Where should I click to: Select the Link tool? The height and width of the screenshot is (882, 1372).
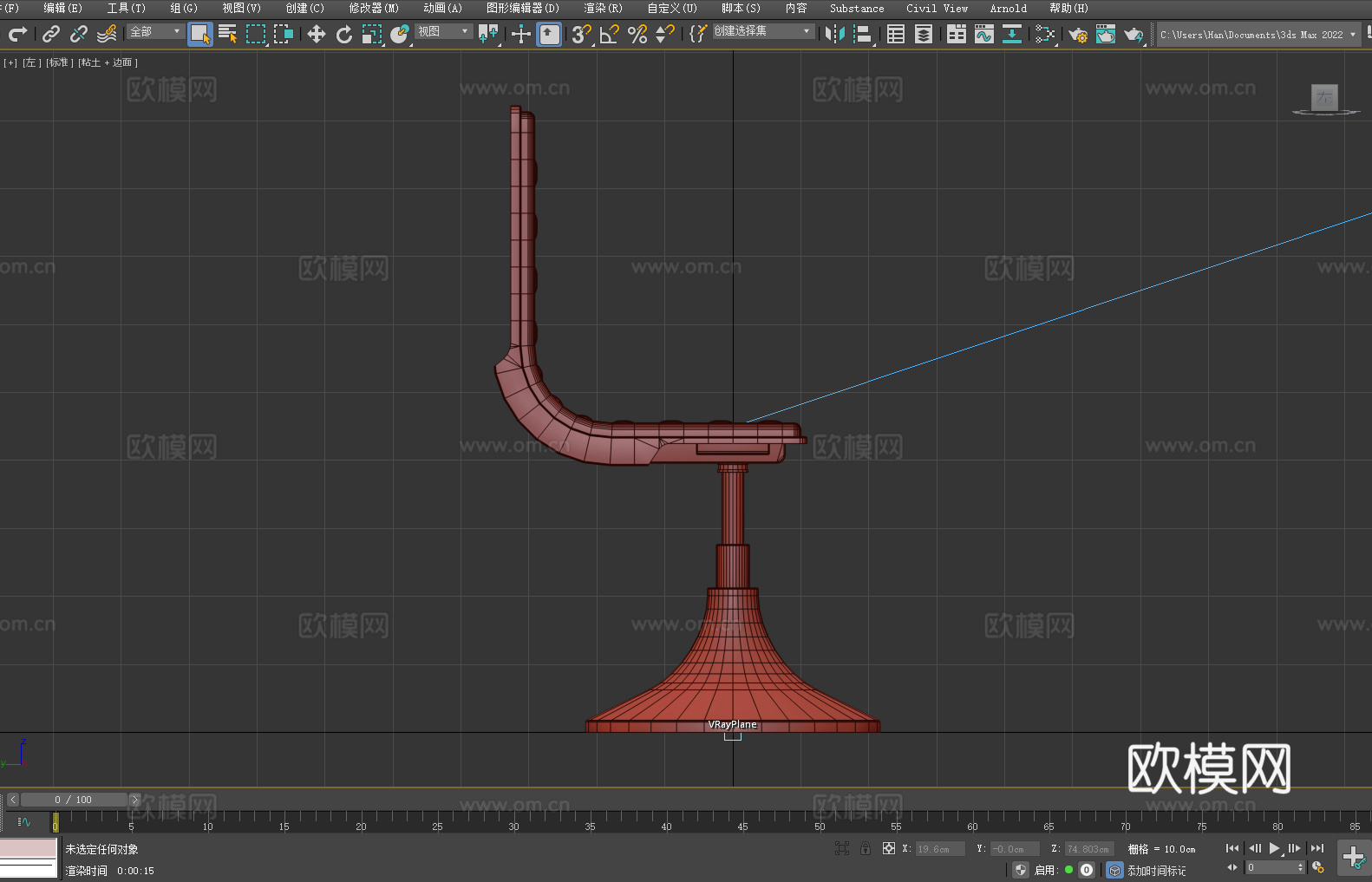coord(51,34)
